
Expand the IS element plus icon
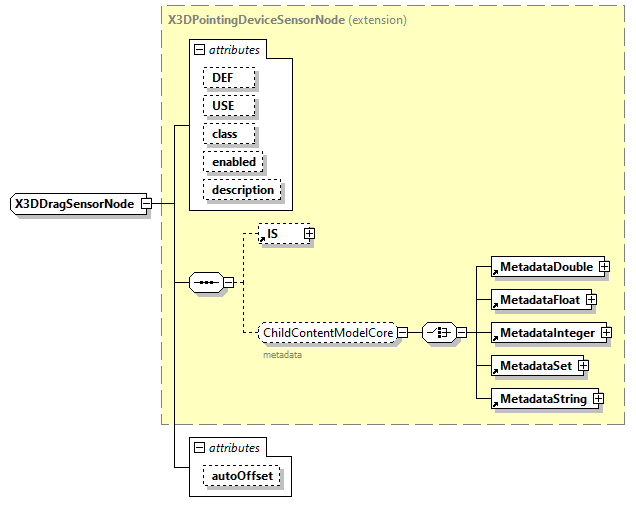(309, 233)
